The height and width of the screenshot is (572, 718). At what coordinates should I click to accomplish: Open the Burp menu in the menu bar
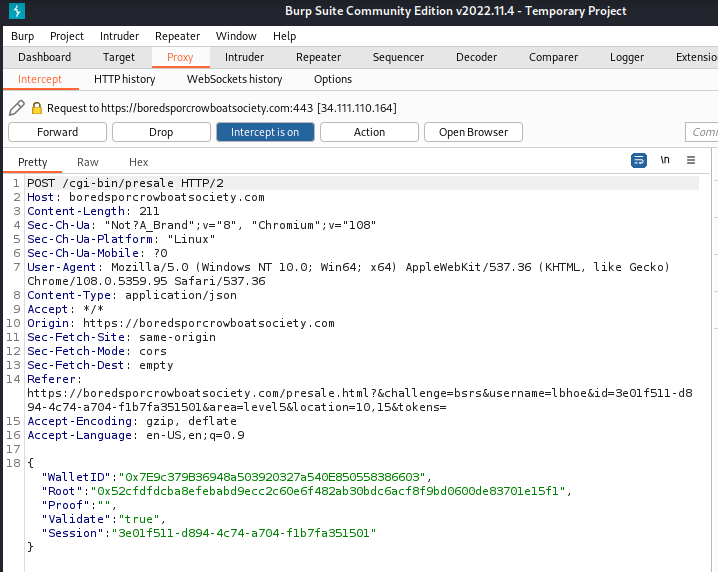22,36
